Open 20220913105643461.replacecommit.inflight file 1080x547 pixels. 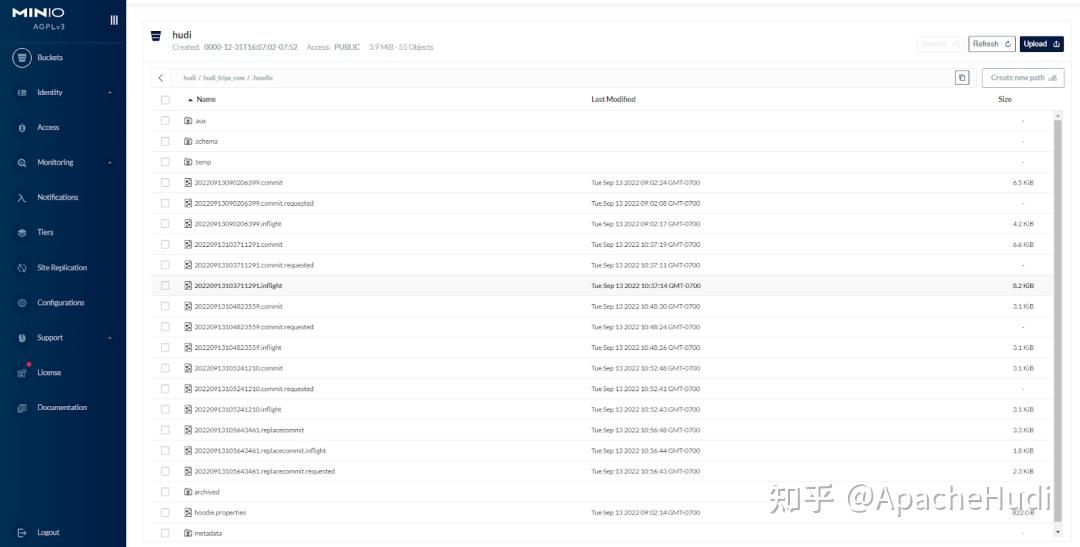tap(260, 451)
